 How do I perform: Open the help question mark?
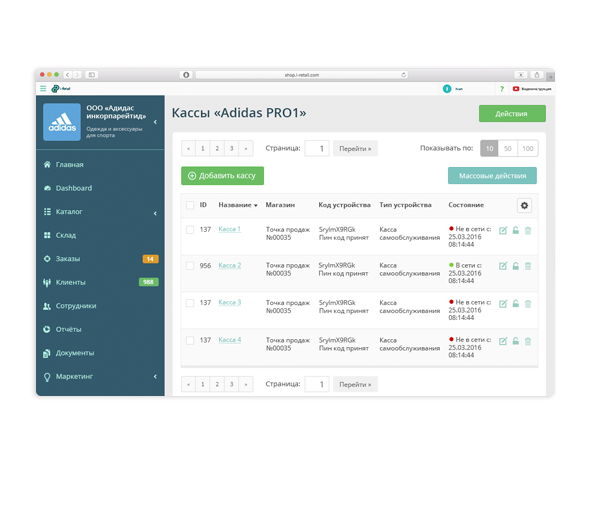point(502,89)
